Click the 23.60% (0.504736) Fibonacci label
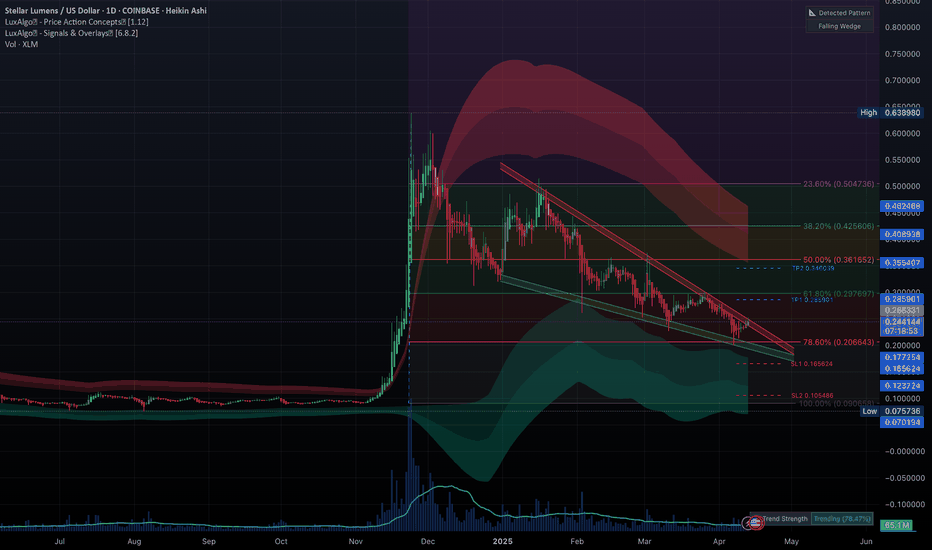 [x=839, y=184]
